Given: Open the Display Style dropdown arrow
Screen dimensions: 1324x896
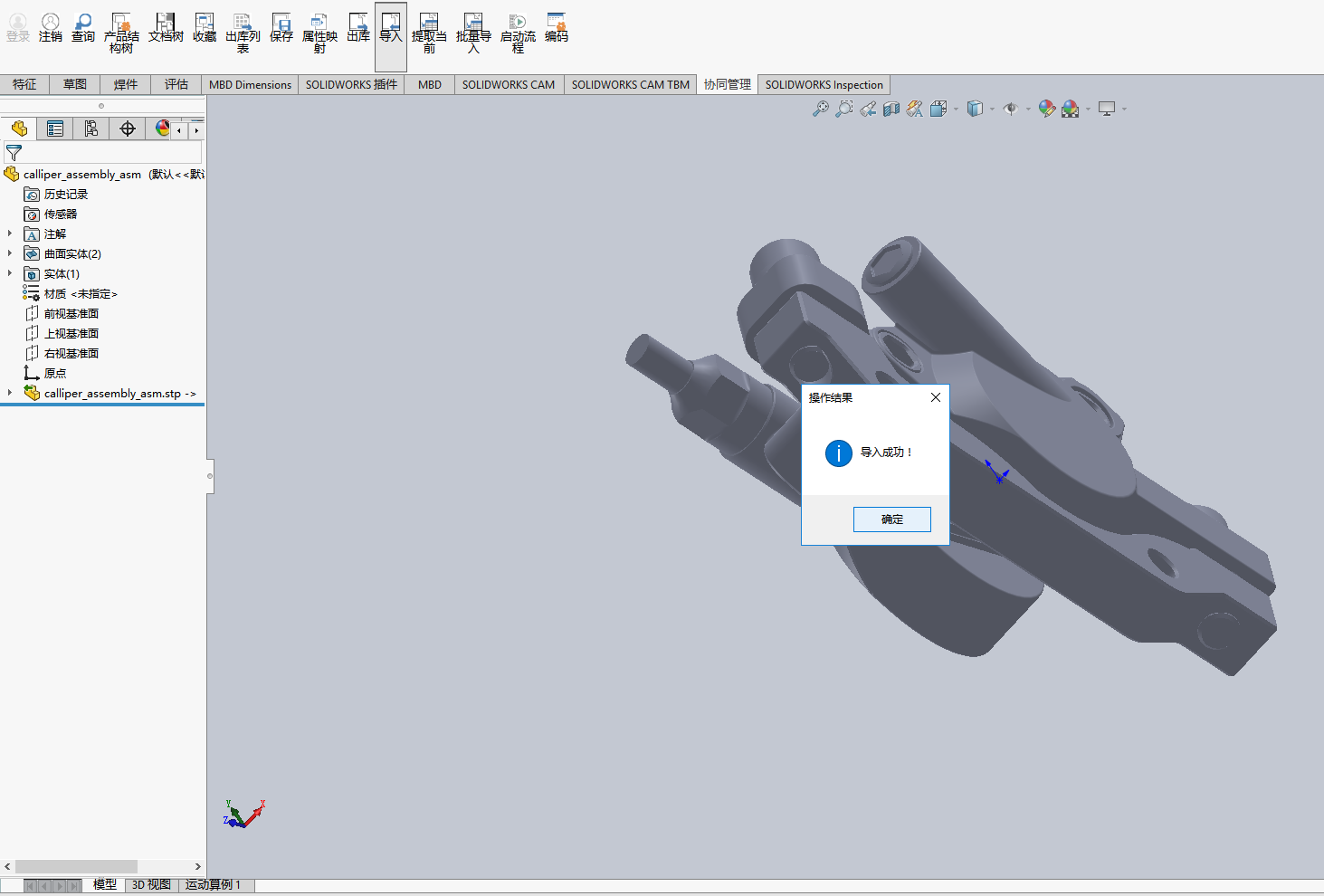Looking at the screenshot, I should (992, 110).
